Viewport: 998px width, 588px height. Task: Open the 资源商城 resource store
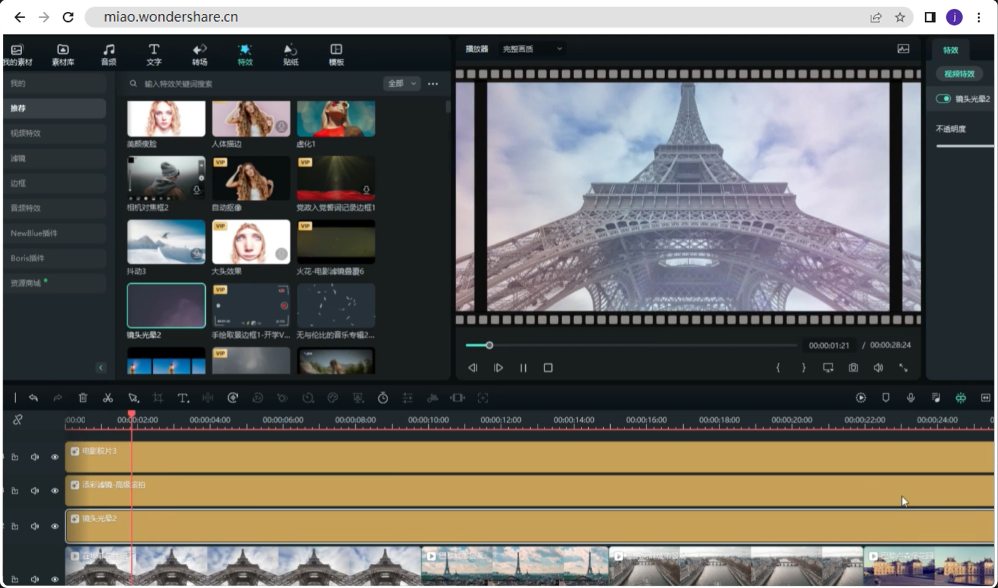[x=55, y=283]
